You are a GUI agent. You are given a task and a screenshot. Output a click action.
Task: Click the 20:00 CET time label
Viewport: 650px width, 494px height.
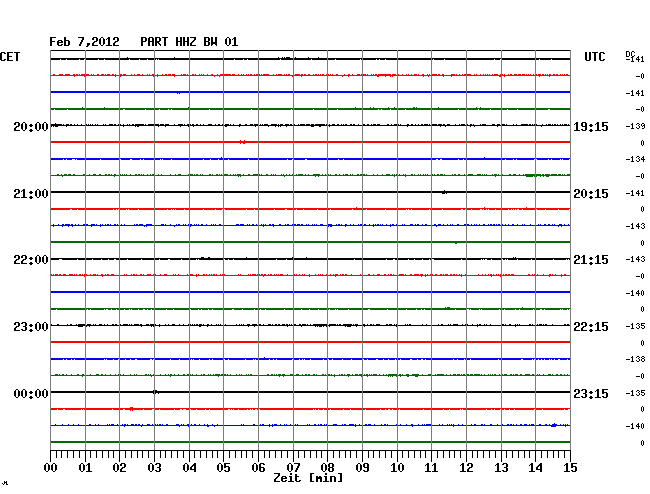(x=30, y=127)
